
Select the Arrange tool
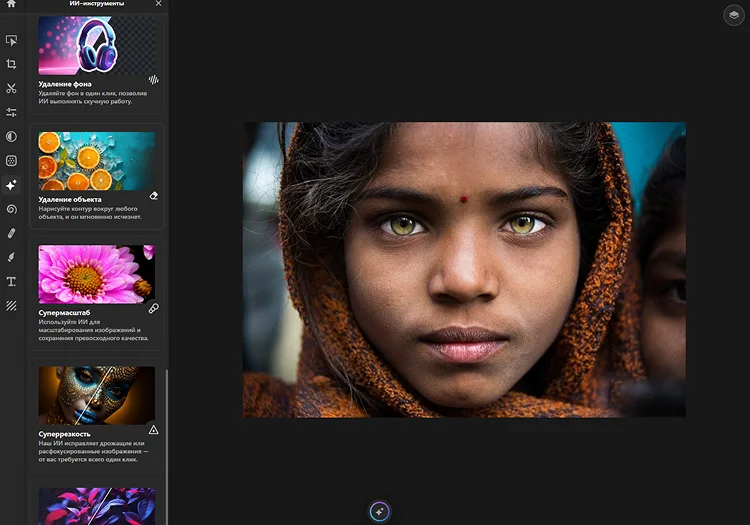click(11, 40)
